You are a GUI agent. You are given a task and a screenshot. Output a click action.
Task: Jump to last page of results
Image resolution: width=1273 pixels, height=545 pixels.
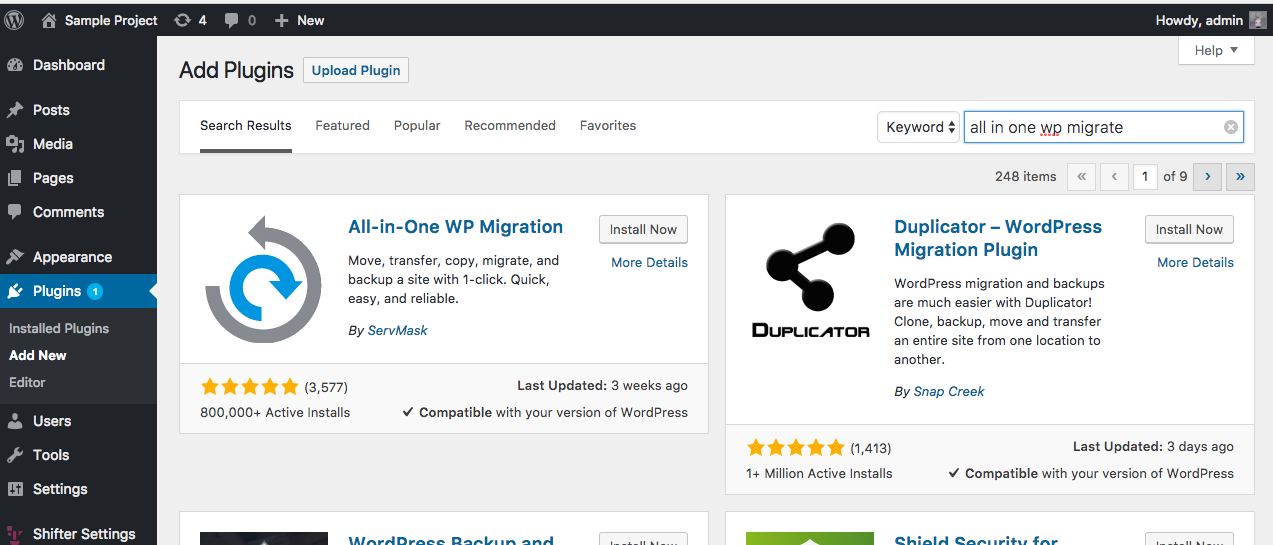(x=1240, y=177)
